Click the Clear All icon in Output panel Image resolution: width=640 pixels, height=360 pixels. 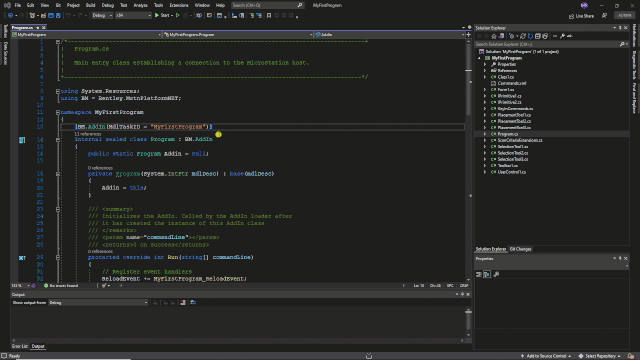click(183, 302)
